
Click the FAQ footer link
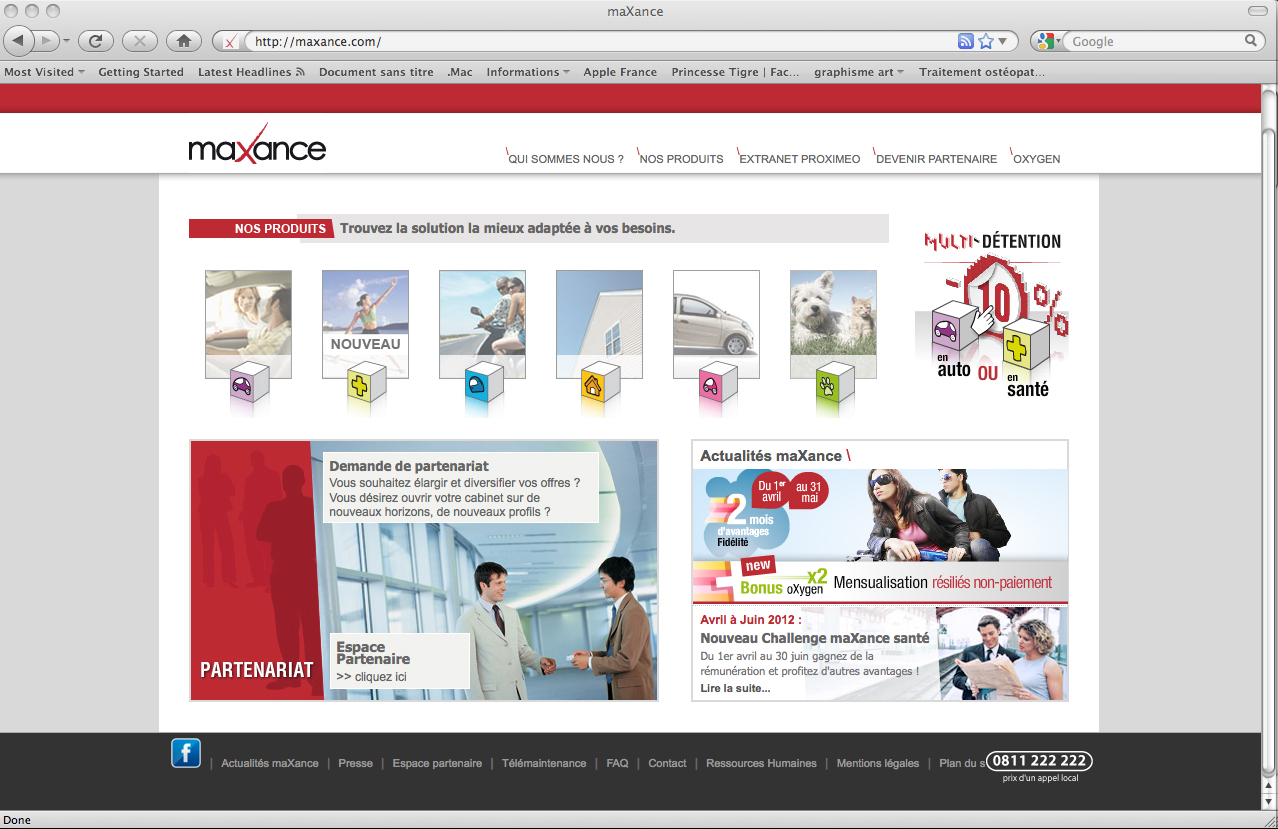(x=617, y=763)
